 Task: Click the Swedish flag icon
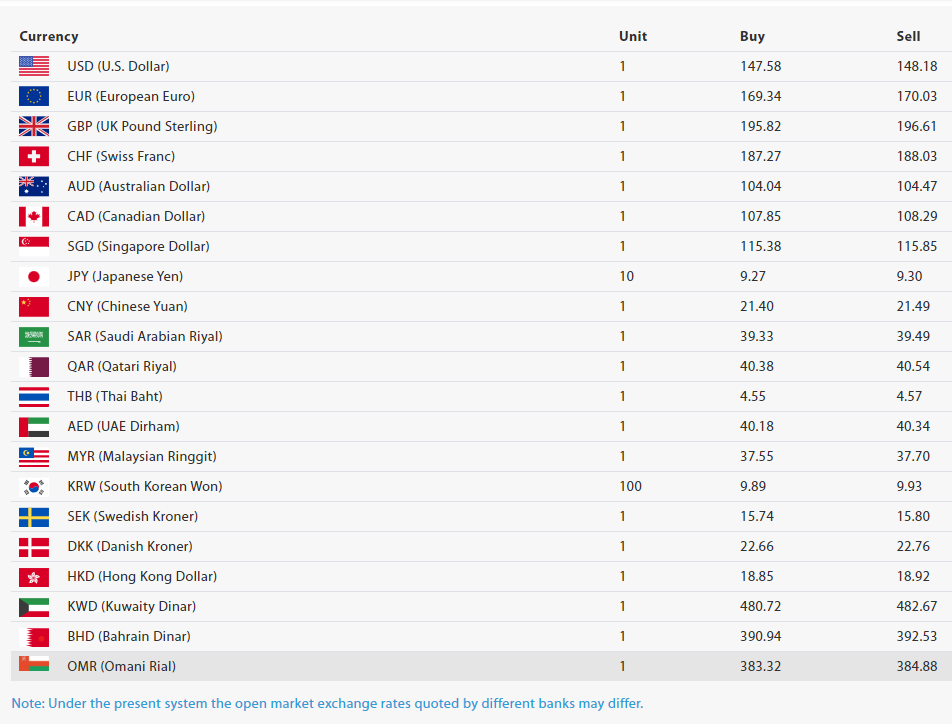[x=33, y=516]
